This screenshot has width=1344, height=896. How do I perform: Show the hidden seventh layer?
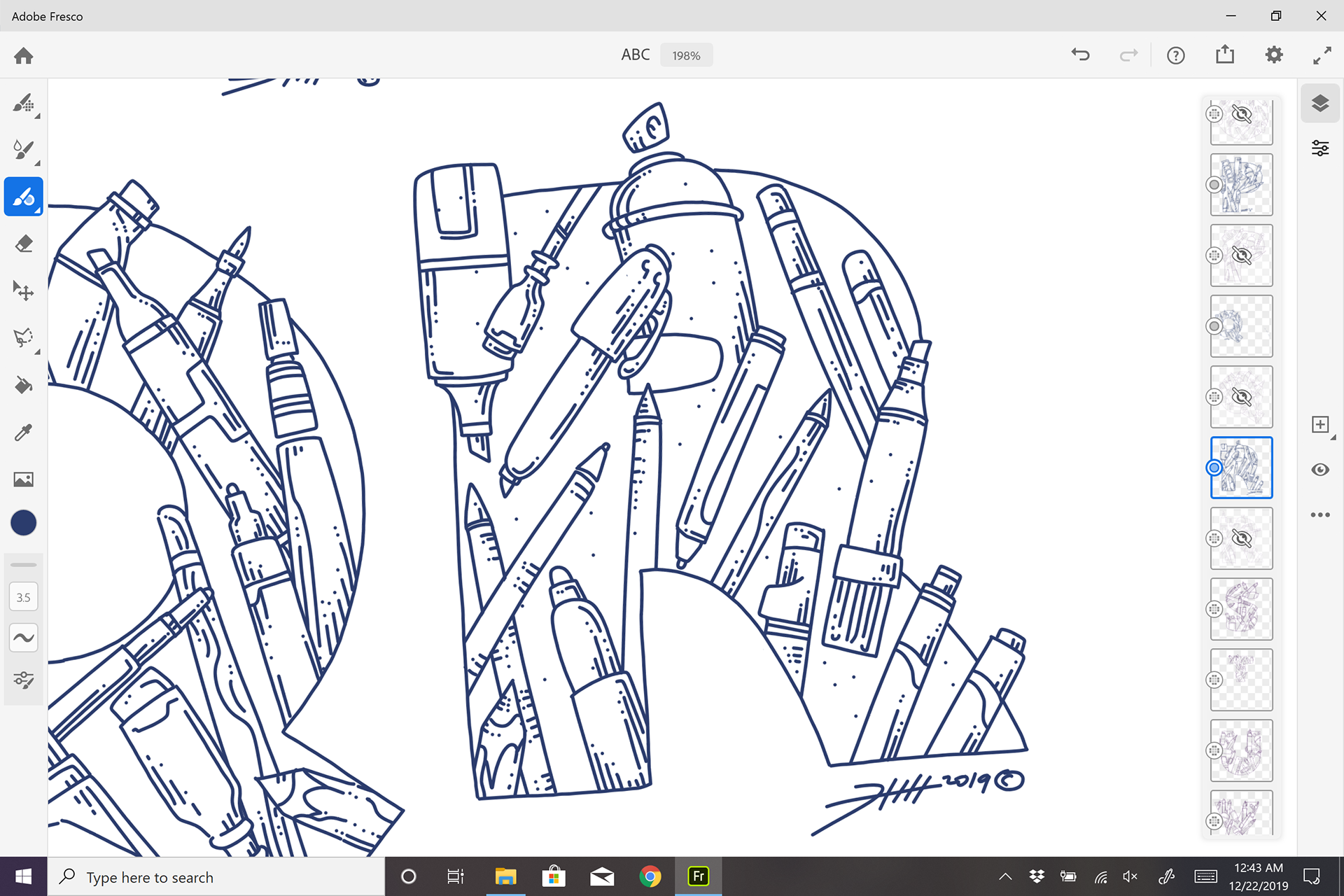tap(1242, 538)
